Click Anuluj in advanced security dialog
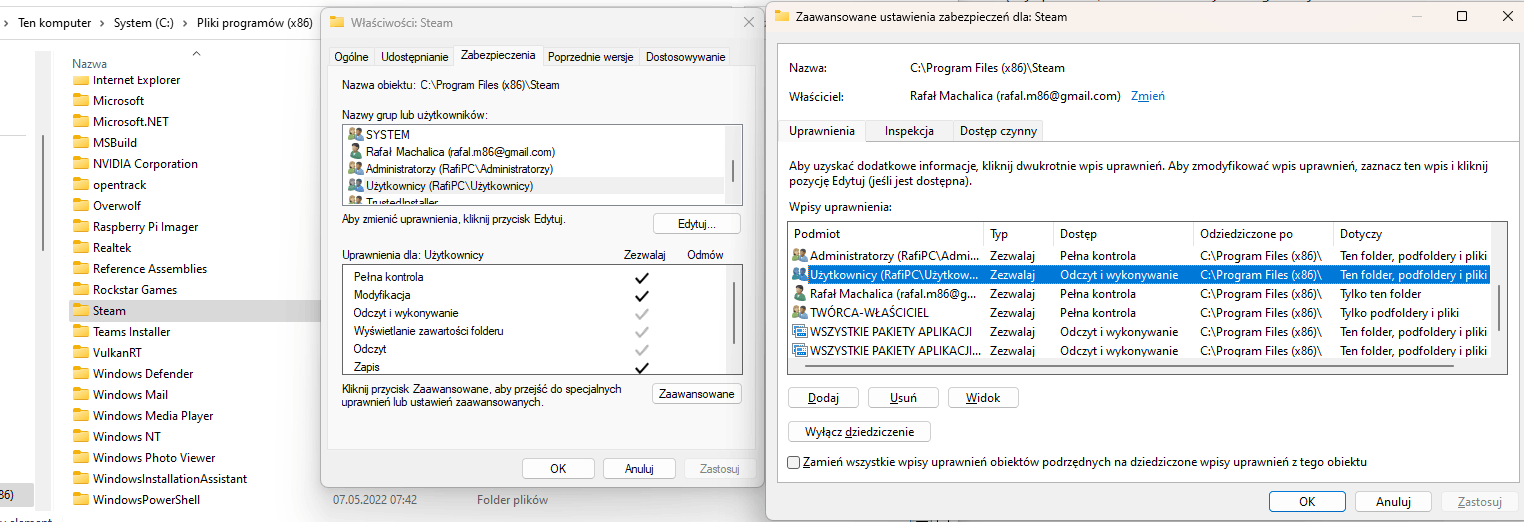Viewport: 1524px width, 522px height. [x=1393, y=502]
